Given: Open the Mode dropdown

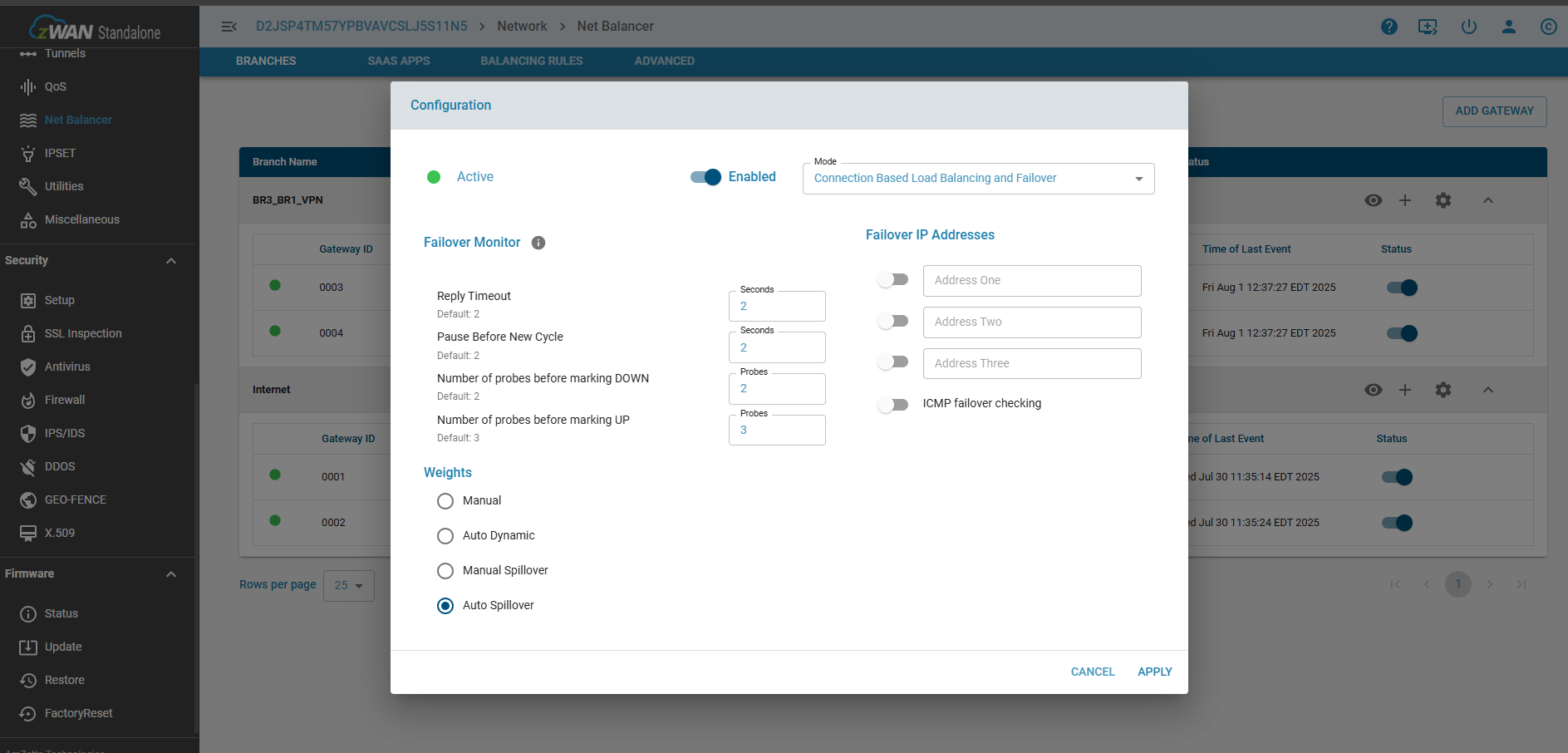Looking at the screenshot, I should tap(977, 179).
